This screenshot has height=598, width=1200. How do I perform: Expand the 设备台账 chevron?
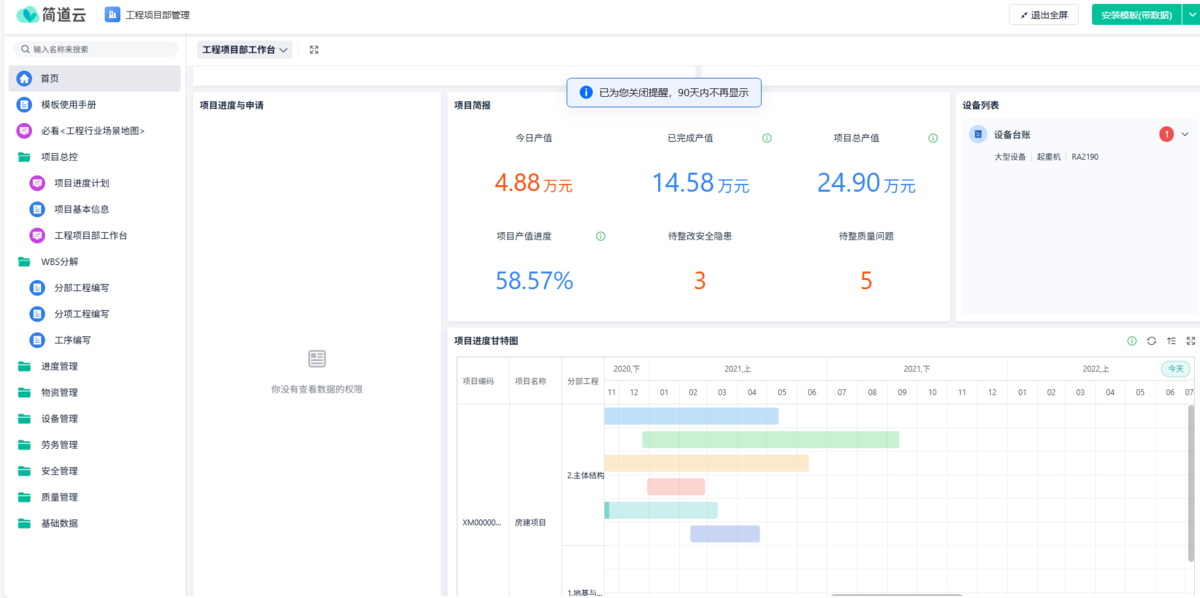pos(1185,134)
